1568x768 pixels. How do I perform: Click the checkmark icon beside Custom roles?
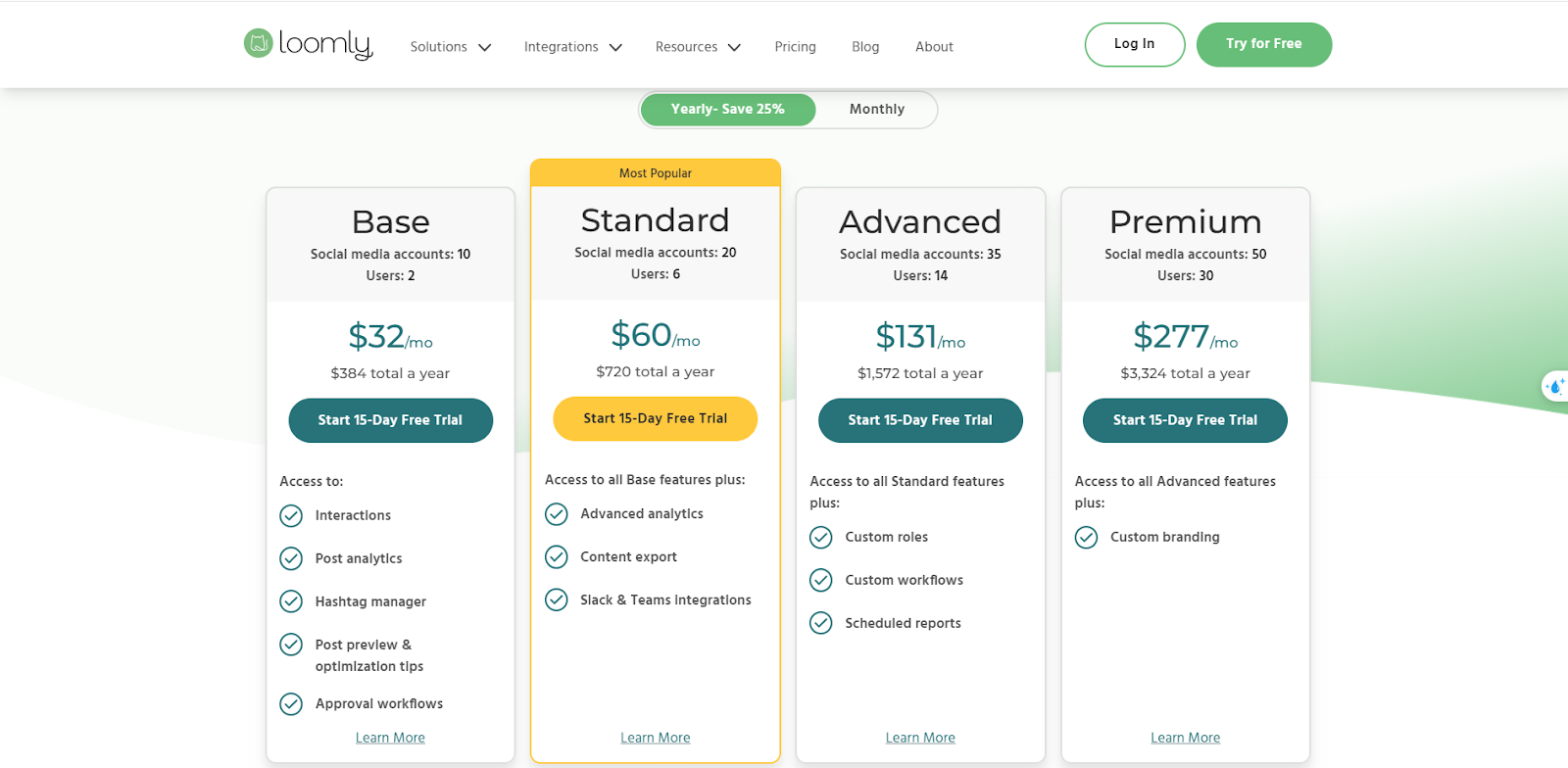[x=821, y=537]
